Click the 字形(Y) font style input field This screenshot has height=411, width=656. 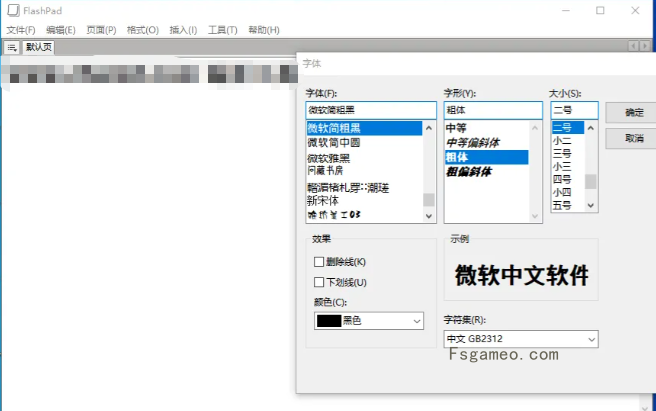pos(493,110)
